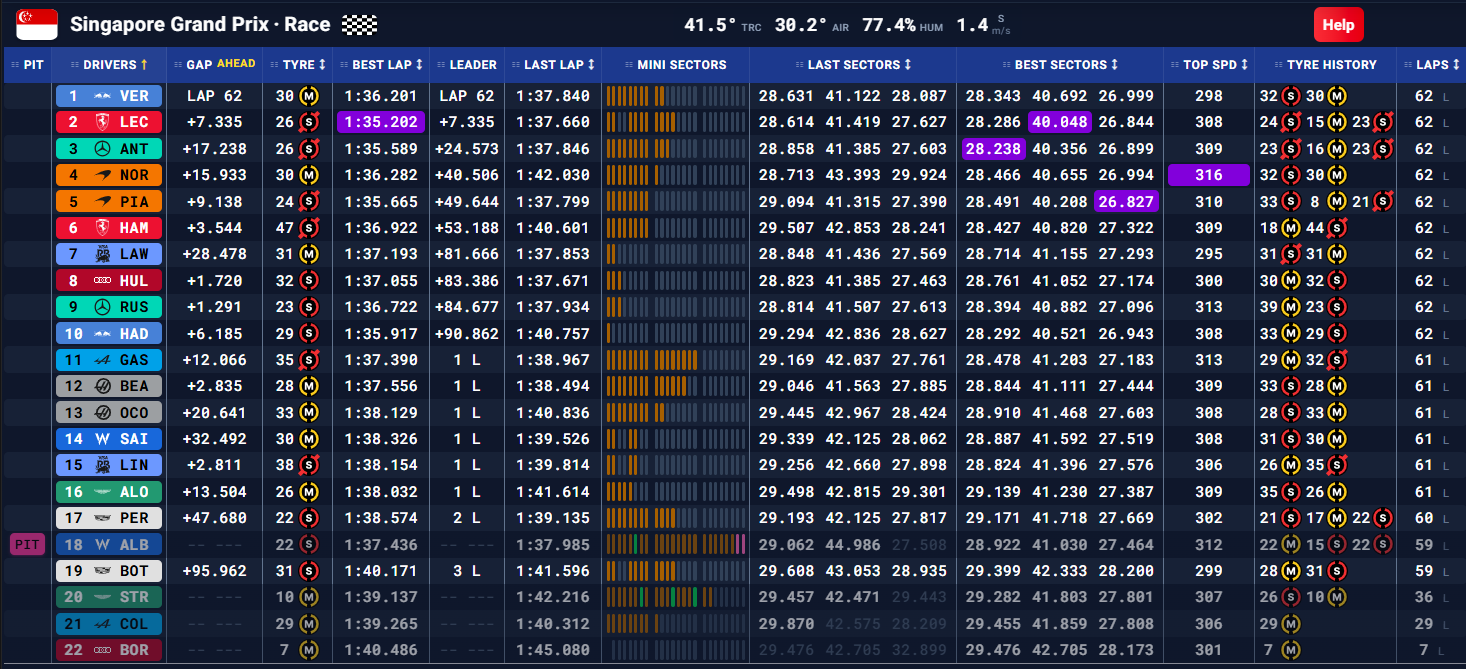1466x669 pixels.
Task: Click the purple best sector time 26.827
Action: tap(1125, 201)
